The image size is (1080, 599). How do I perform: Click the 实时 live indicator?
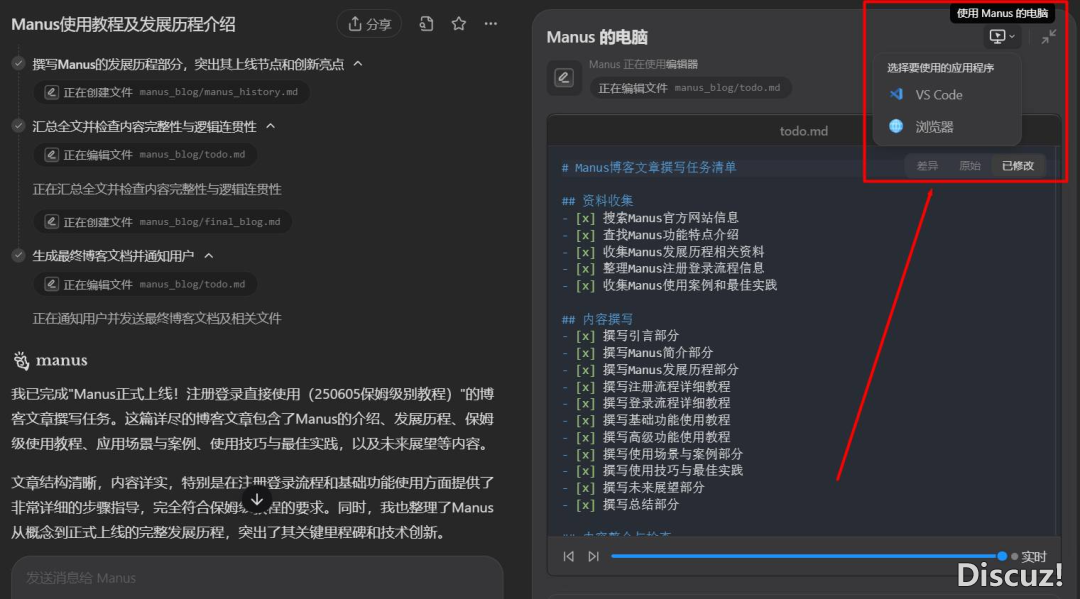(x=1028, y=556)
